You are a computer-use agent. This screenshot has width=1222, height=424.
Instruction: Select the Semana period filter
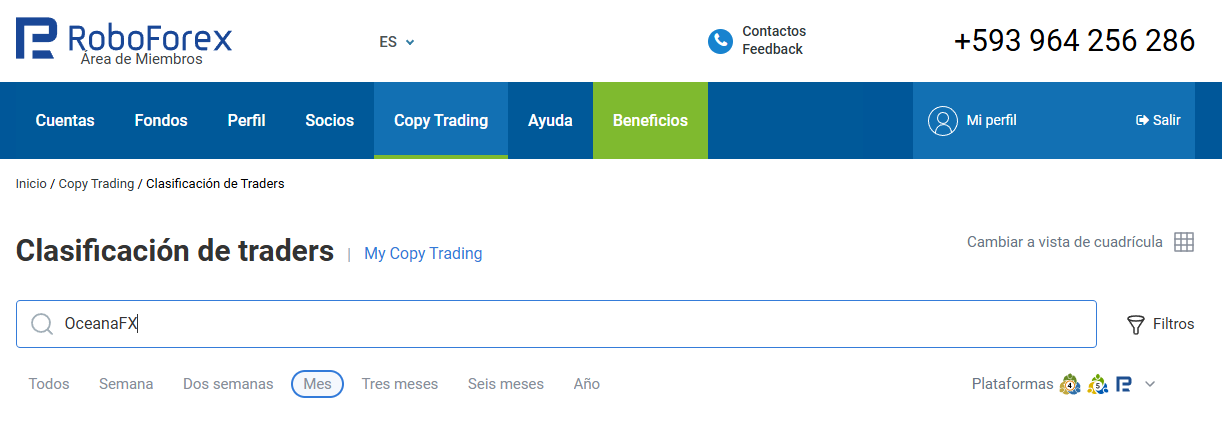pyautogui.click(x=126, y=384)
